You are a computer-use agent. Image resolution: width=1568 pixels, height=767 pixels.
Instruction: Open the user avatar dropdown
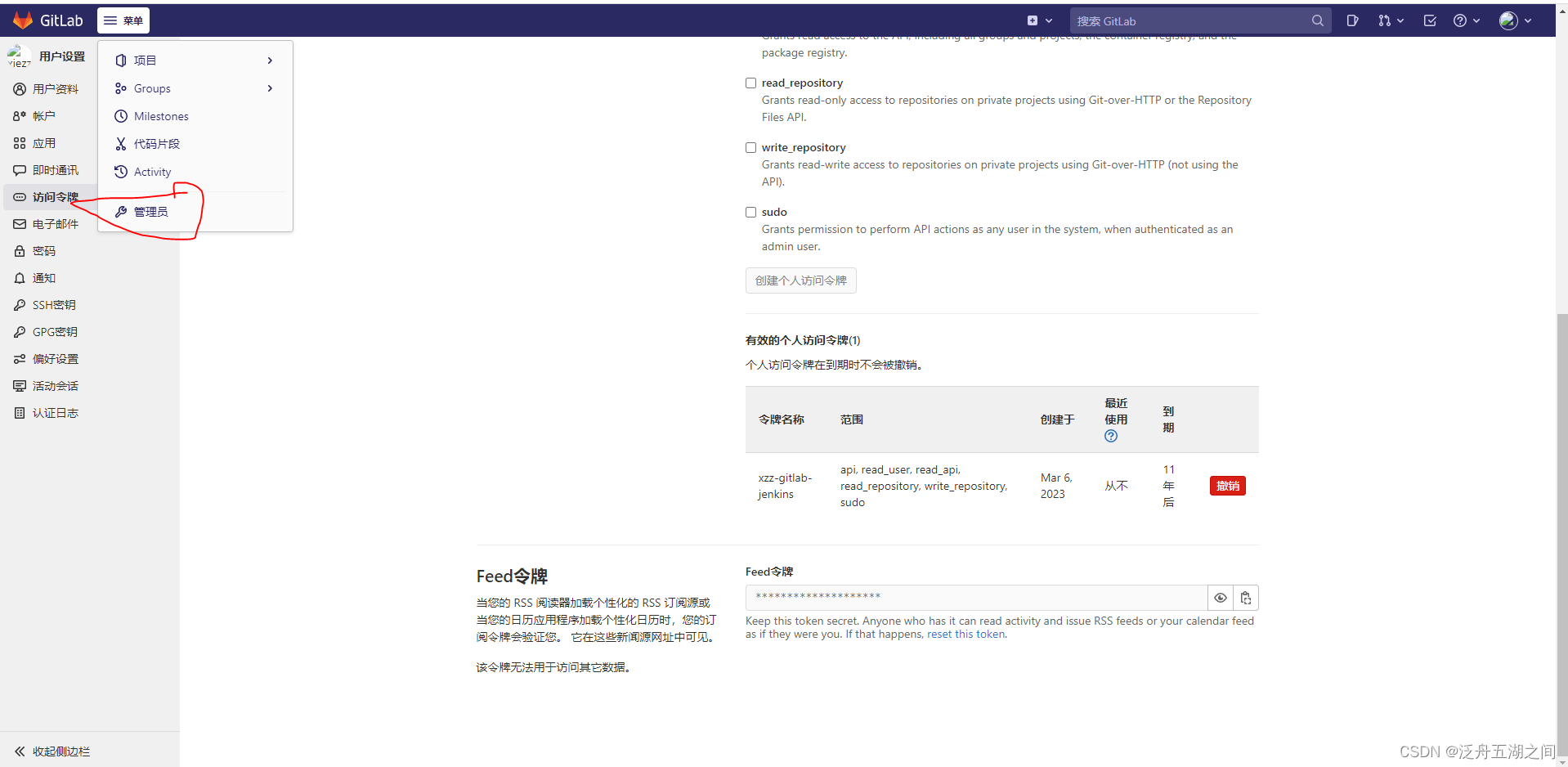pos(1516,20)
